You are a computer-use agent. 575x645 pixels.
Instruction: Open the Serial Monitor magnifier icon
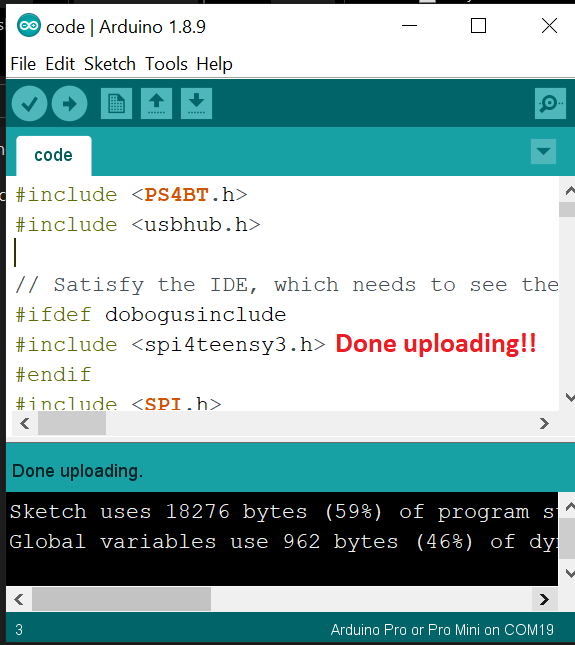(550, 103)
